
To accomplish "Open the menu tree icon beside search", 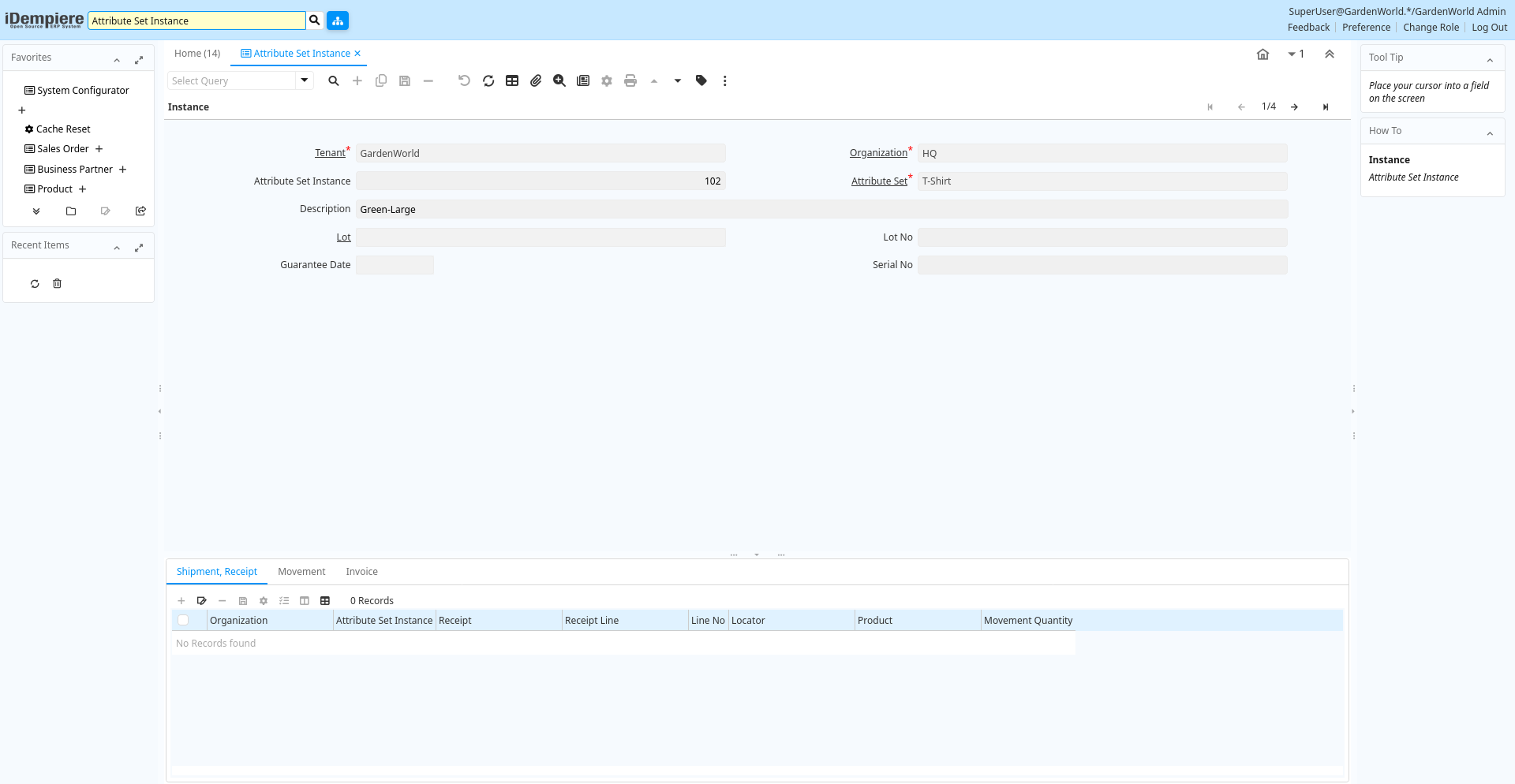I will pyautogui.click(x=338, y=21).
